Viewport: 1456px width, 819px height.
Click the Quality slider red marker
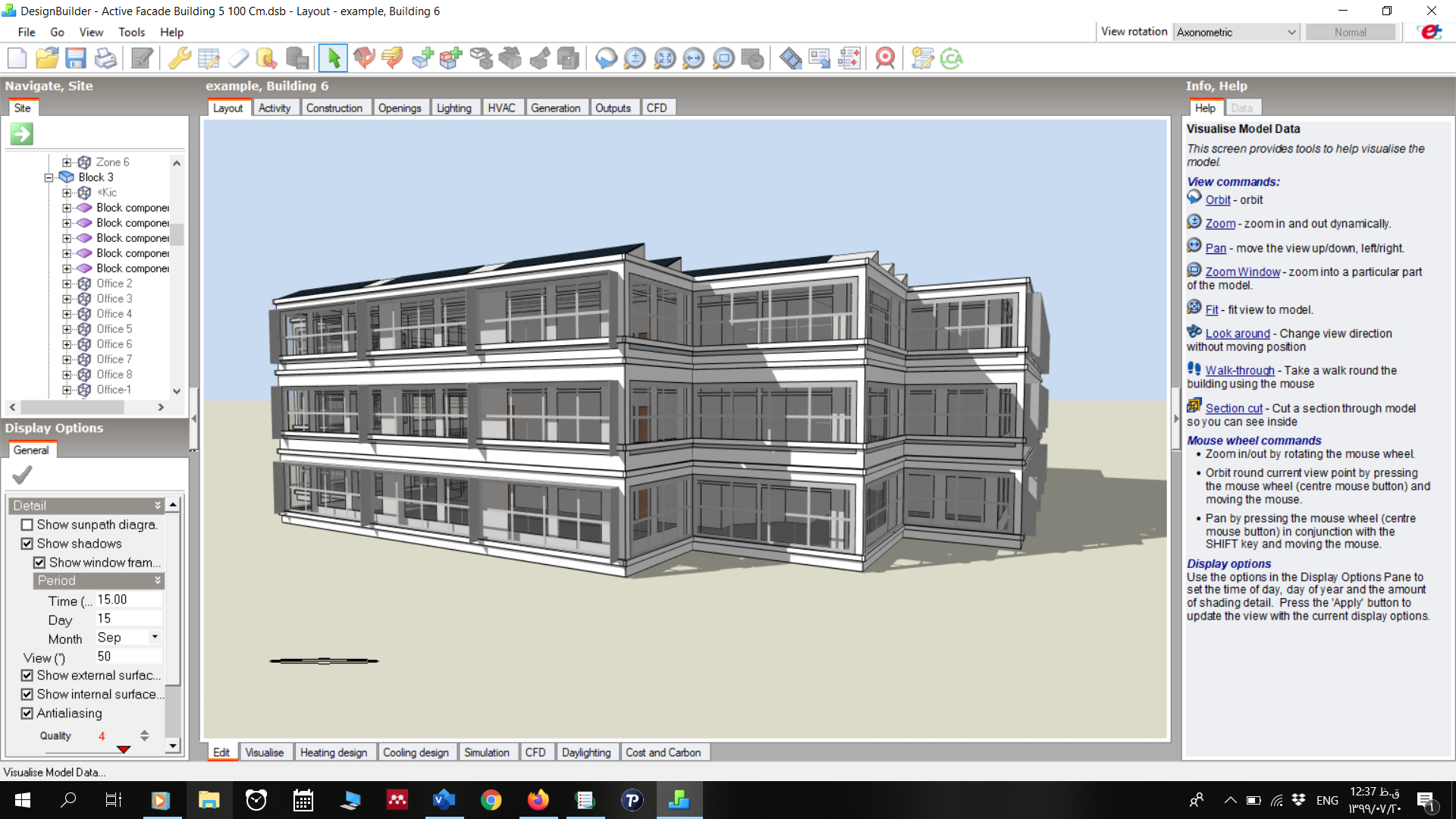123,749
